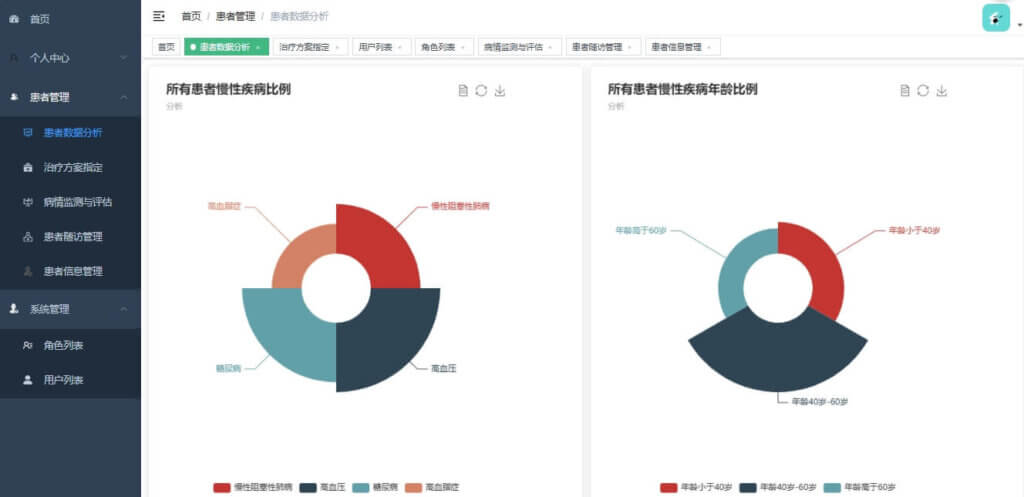Close the 角色列表 tab
The height and width of the screenshot is (497, 1024).
pyautogui.click(x=463, y=48)
